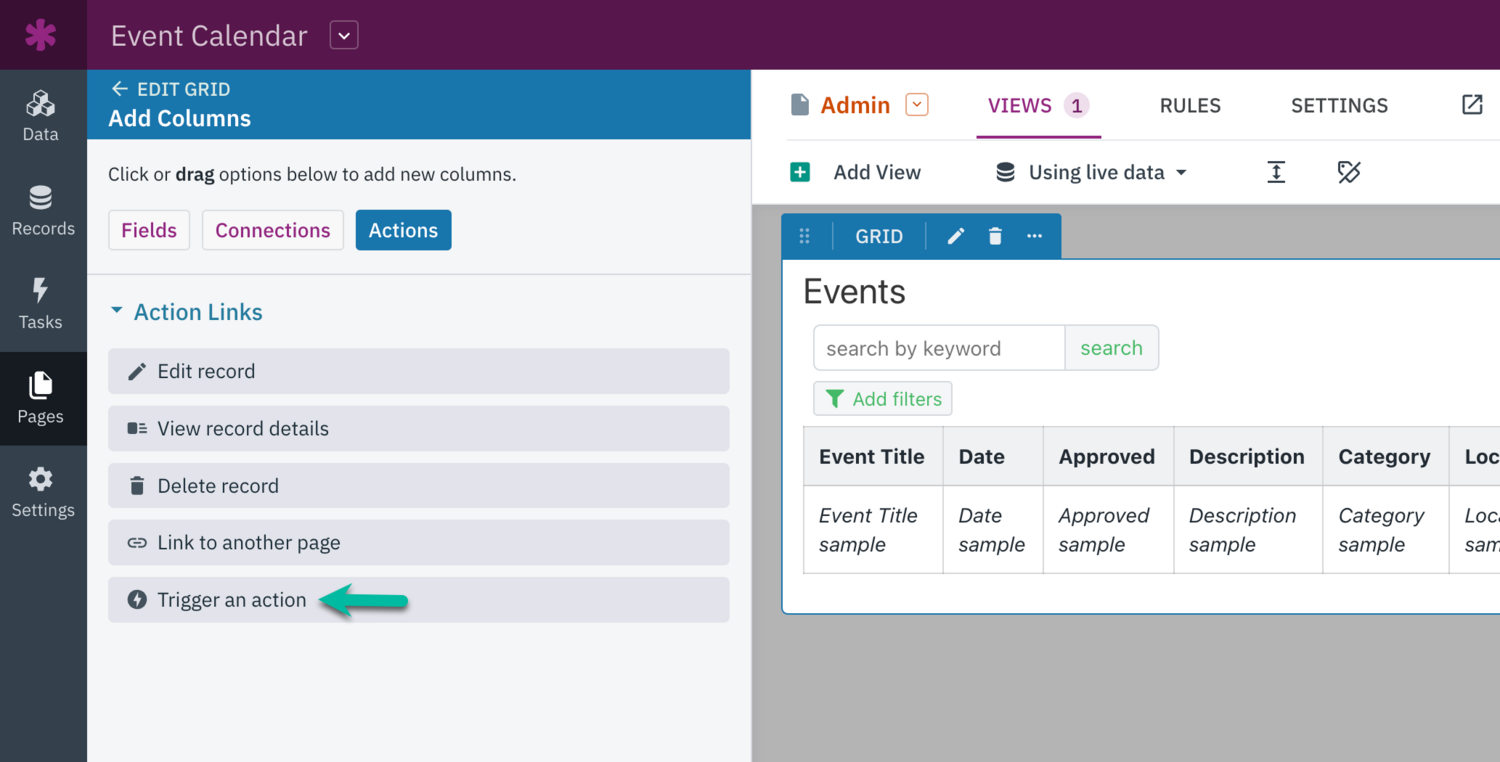Select the Data icon in the left sidebar
This screenshot has height=762, width=1500.
tap(43, 112)
